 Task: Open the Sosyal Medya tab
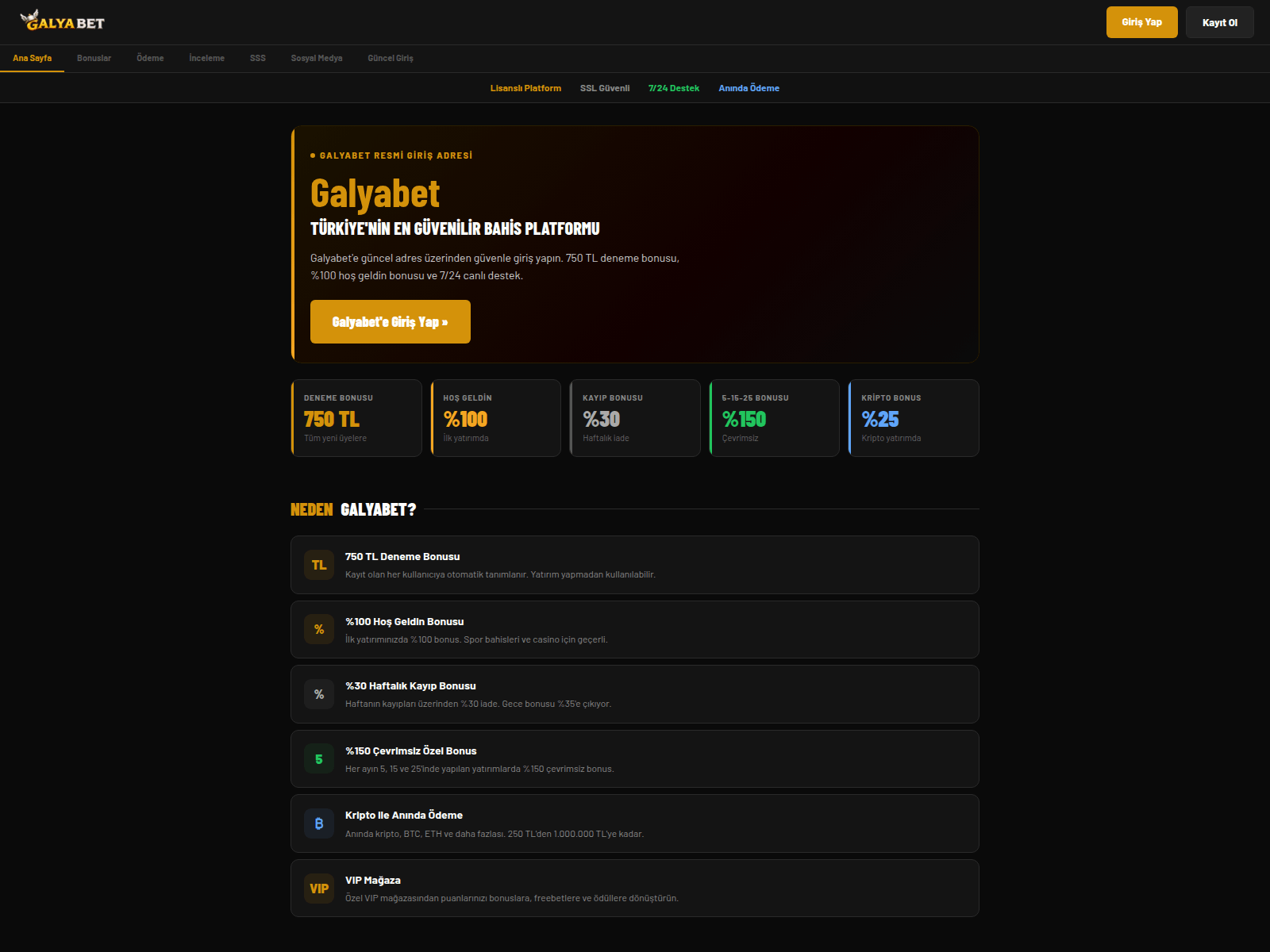click(x=317, y=58)
